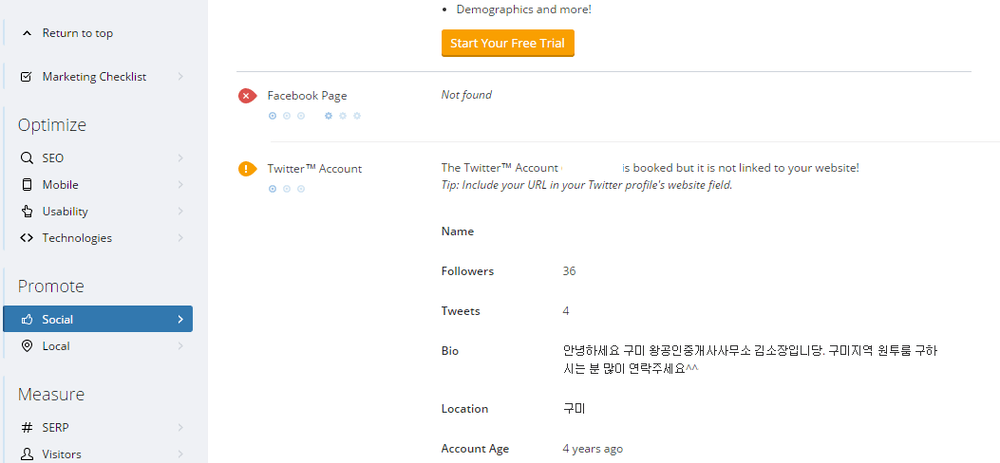
Task: Click the 'Demographics and more!' bullet text
Action: point(524,10)
